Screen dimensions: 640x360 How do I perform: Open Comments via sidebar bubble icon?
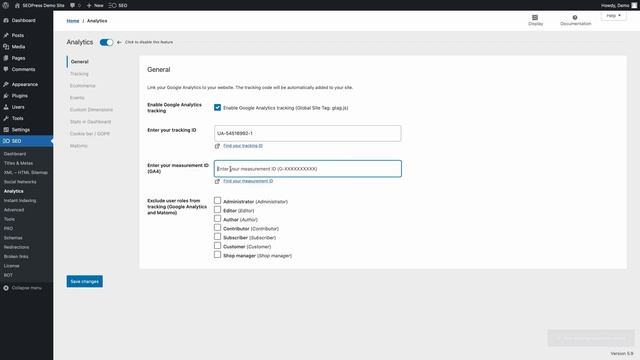click(6, 69)
